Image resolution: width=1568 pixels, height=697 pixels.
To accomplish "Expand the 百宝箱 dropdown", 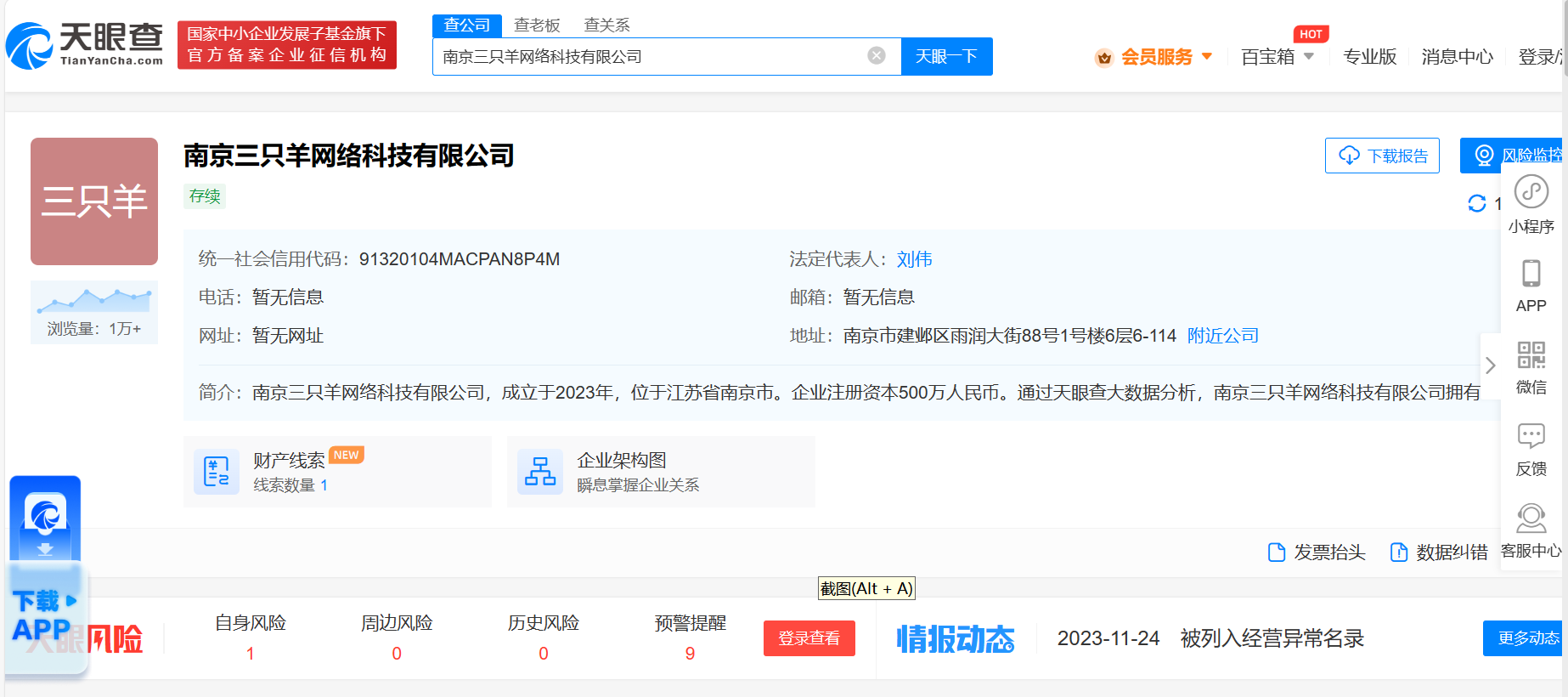I will tap(1278, 57).
